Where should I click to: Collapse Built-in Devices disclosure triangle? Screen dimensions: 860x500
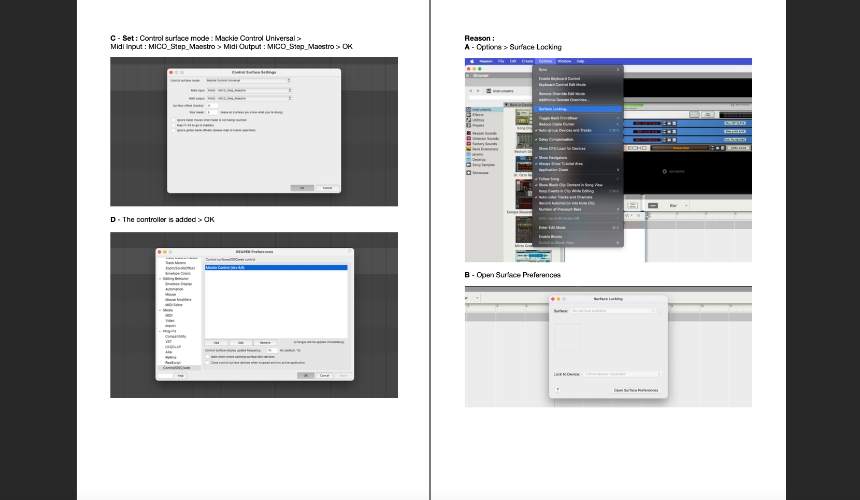(507, 105)
